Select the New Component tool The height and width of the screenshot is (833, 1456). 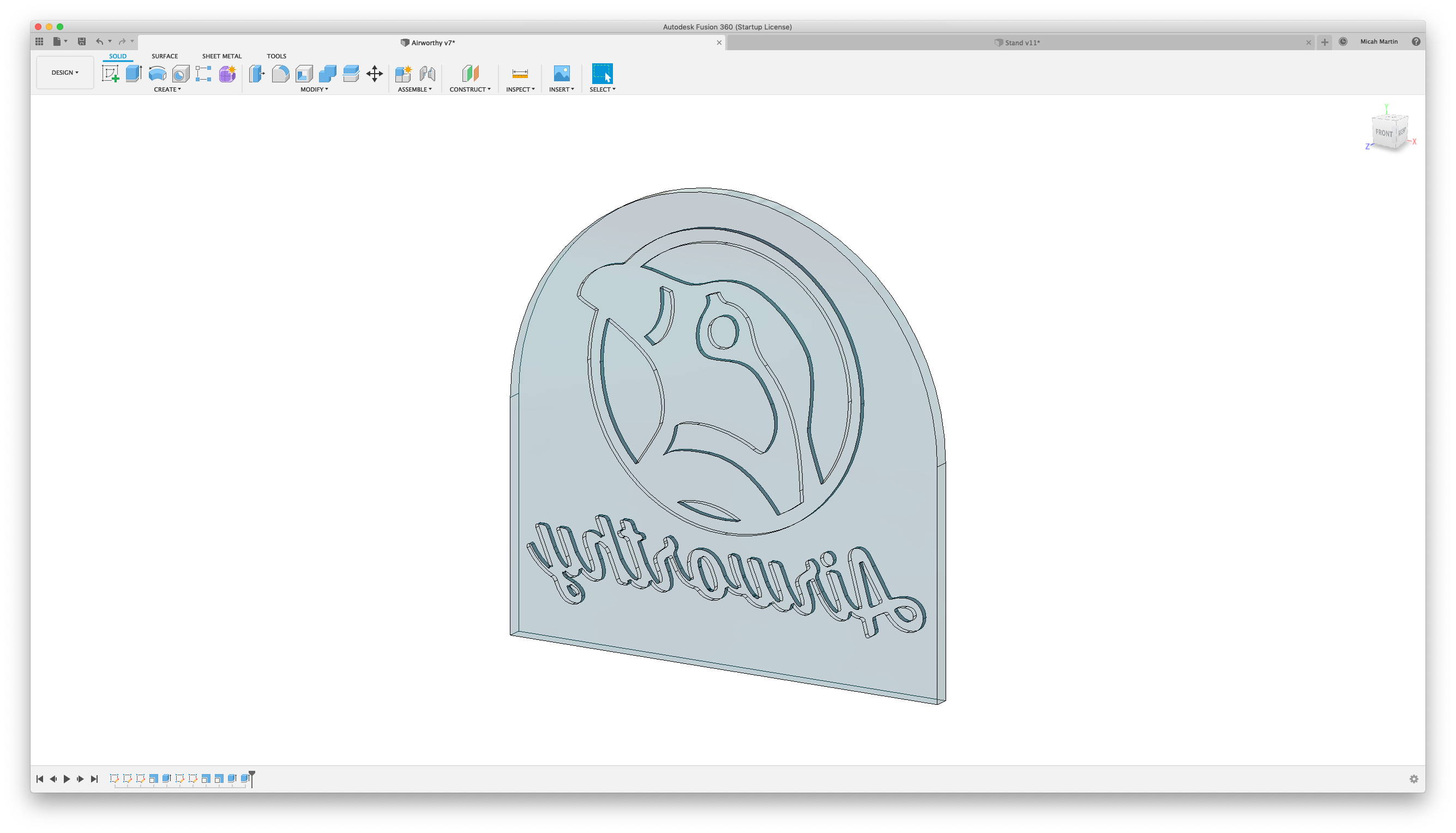[x=403, y=74]
